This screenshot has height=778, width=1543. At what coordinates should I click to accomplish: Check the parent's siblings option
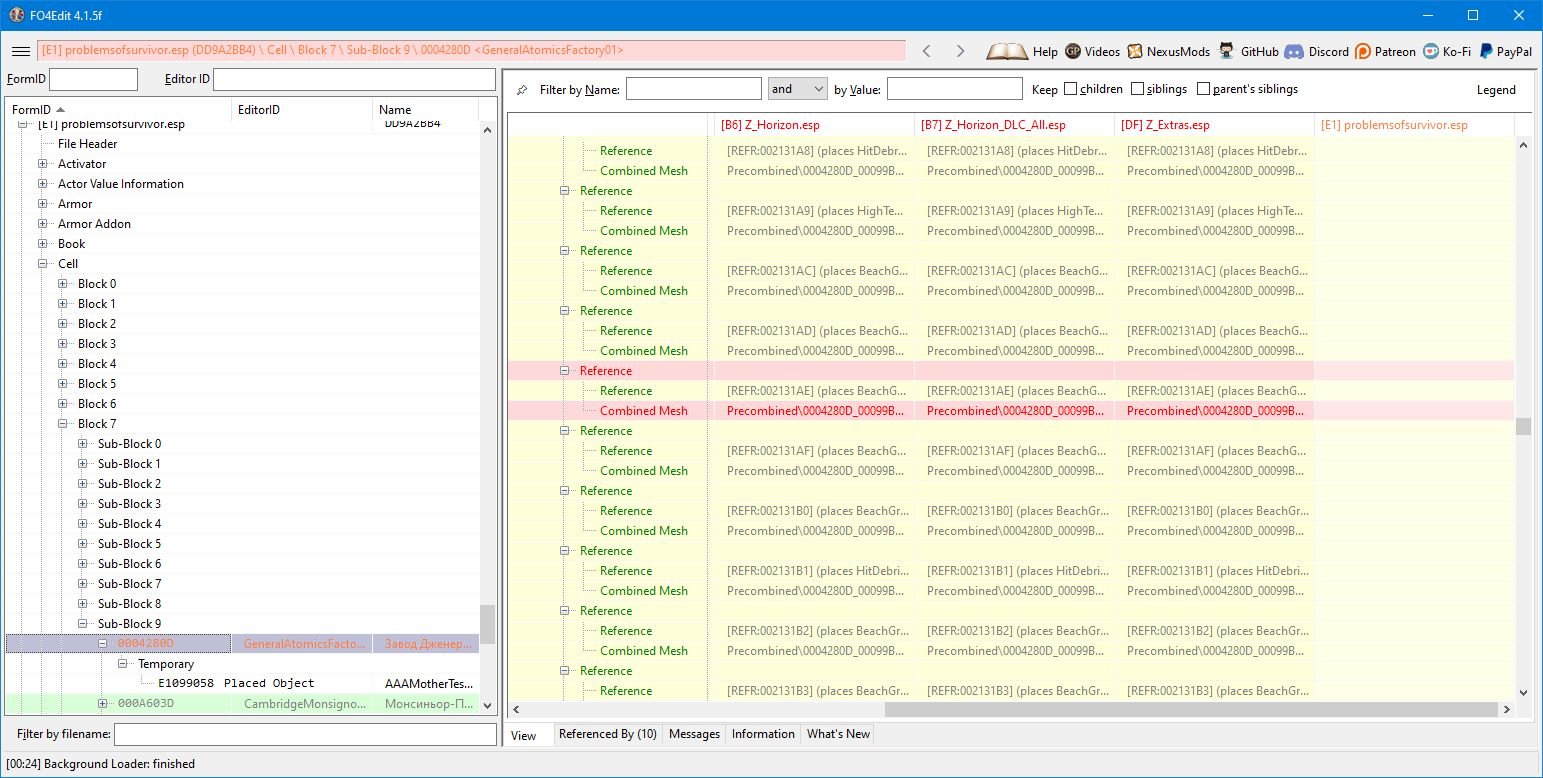(x=1203, y=89)
